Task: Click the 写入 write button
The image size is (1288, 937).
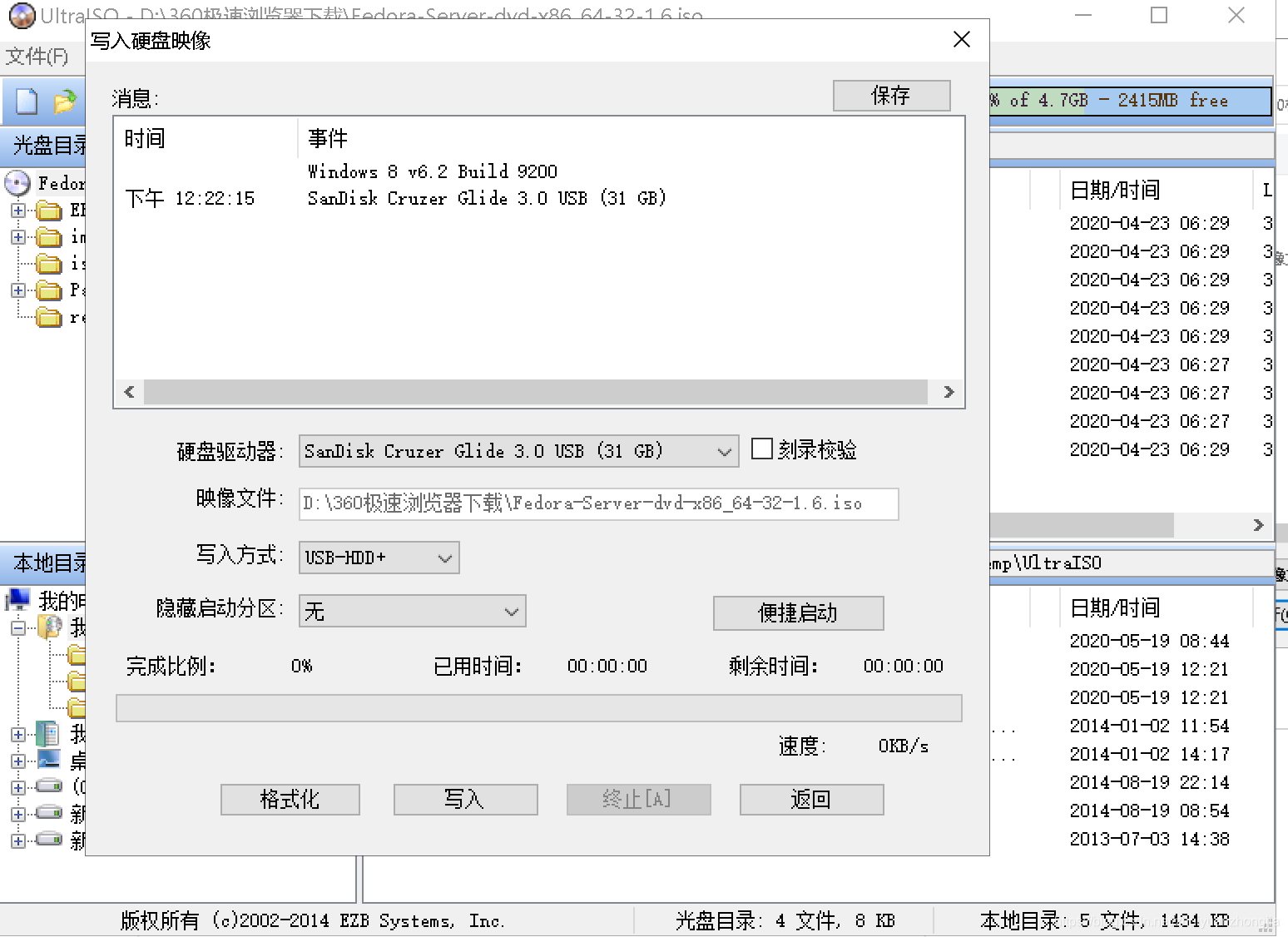Action: [x=465, y=799]
